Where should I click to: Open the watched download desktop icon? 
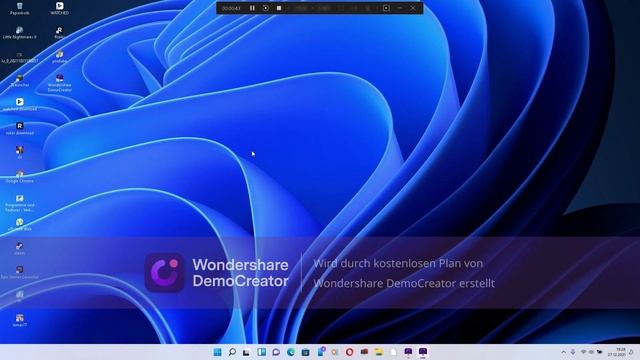click(x=20, y=104)
